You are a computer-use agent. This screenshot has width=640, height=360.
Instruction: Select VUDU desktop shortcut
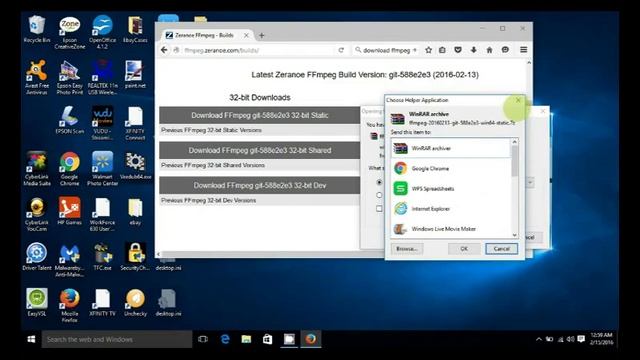click(102, 123)
